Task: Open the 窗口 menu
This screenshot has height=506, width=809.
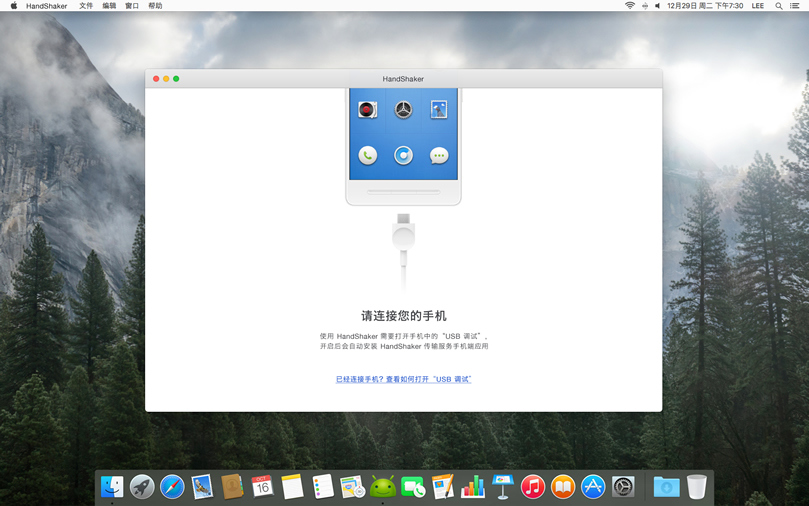Action: click(132, 6)
